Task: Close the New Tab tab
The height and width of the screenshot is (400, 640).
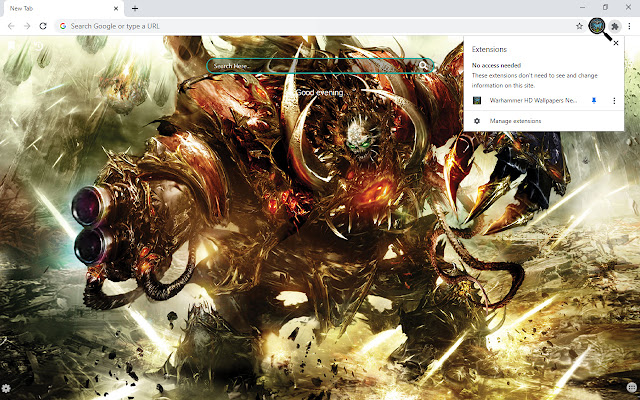Action: (x=116, y=9)
